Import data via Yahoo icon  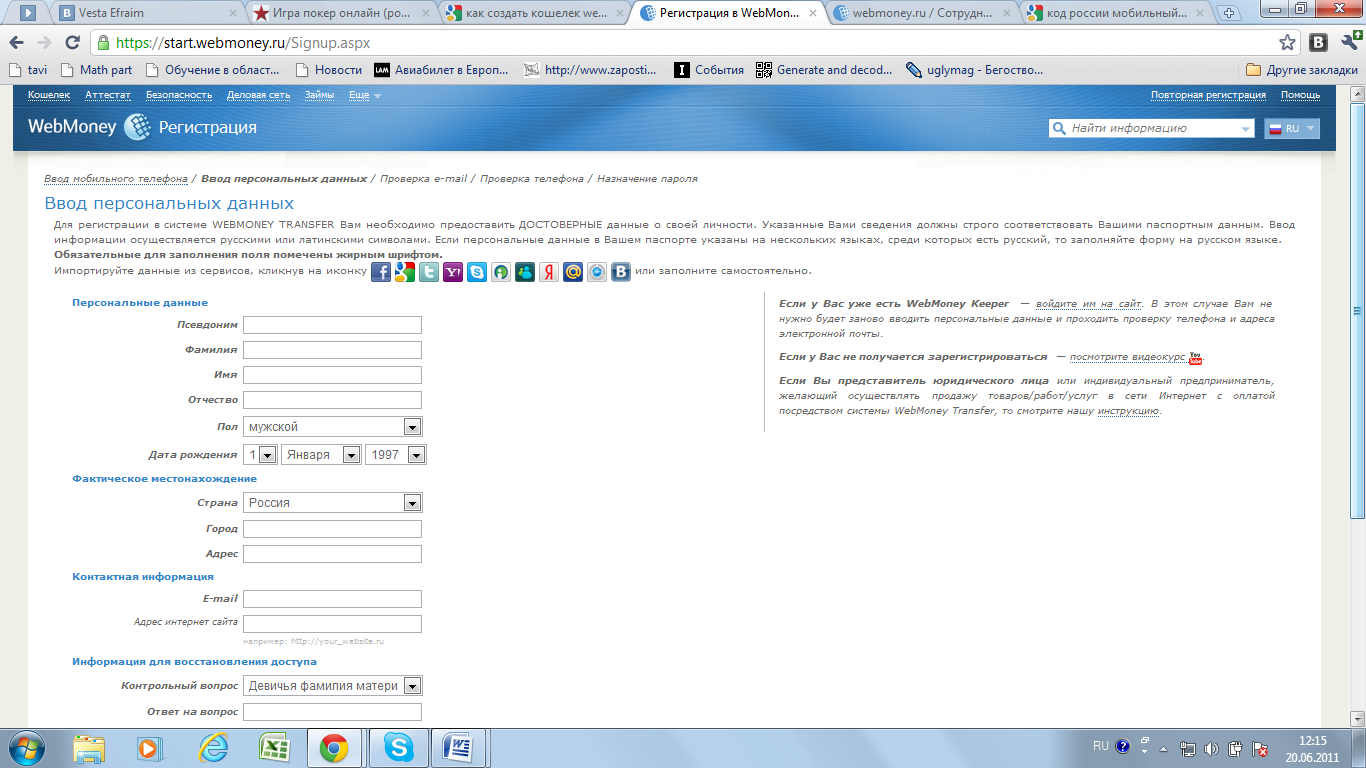point(452,272)
